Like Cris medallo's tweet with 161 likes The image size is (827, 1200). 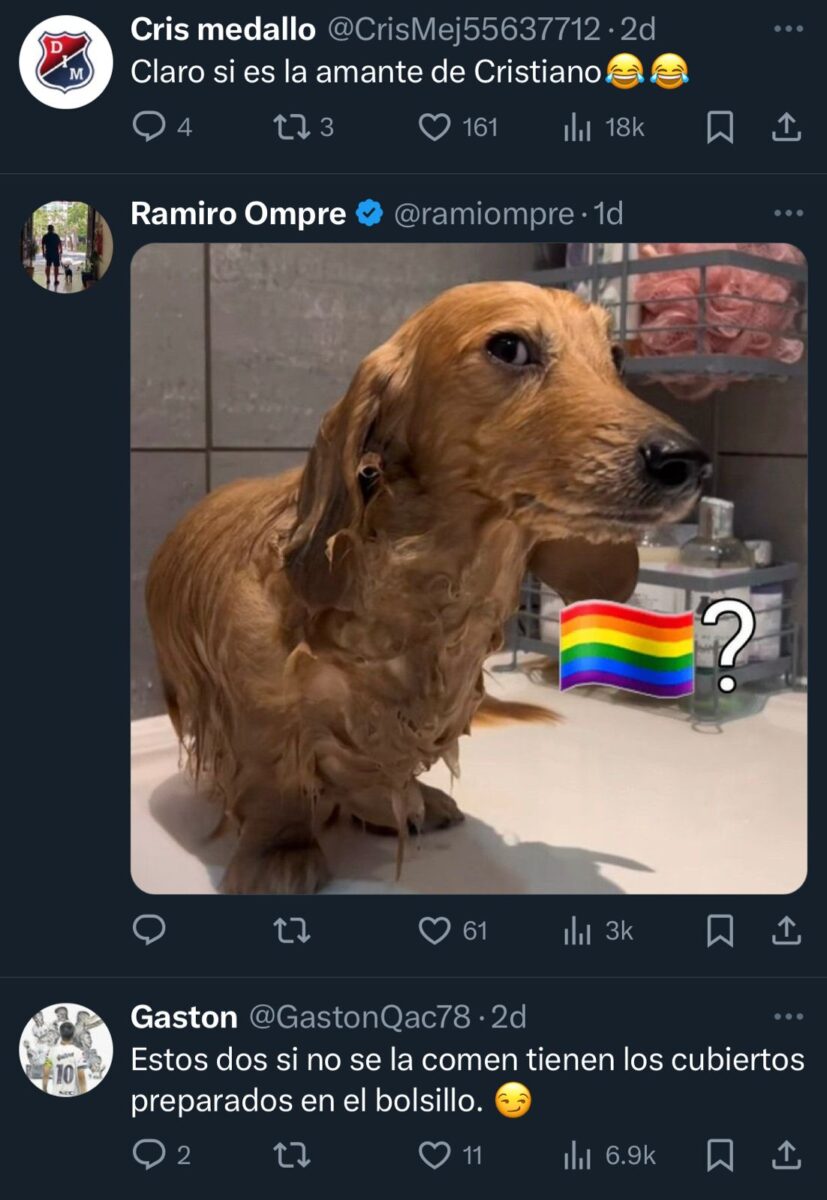(x=434, y=127)
